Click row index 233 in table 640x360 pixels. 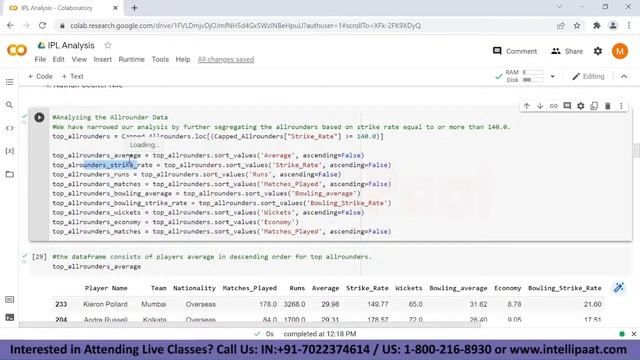pyautogui.click(x=61, y=304)
